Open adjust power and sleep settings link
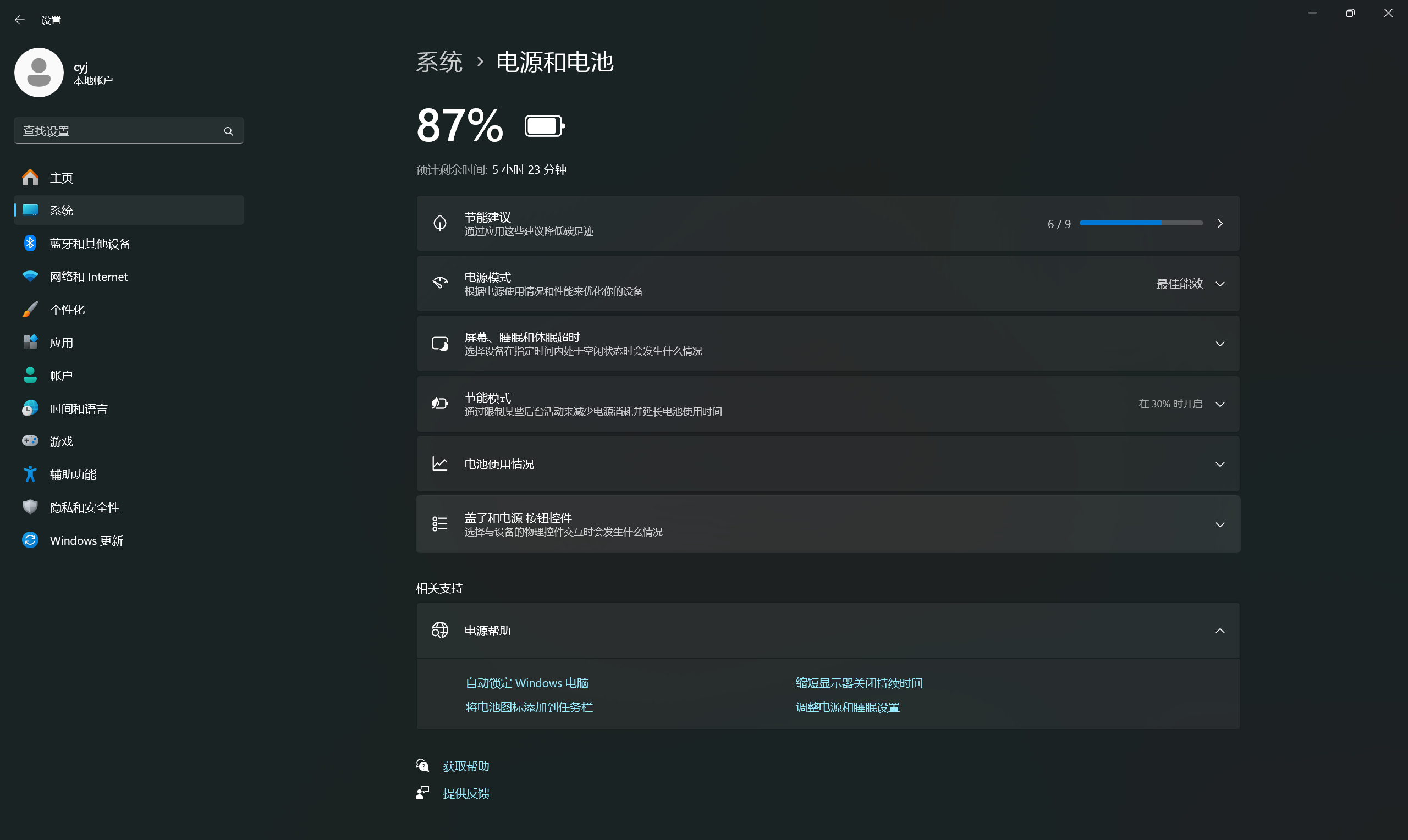The image size is (1408, 840). tap(847, 707)
